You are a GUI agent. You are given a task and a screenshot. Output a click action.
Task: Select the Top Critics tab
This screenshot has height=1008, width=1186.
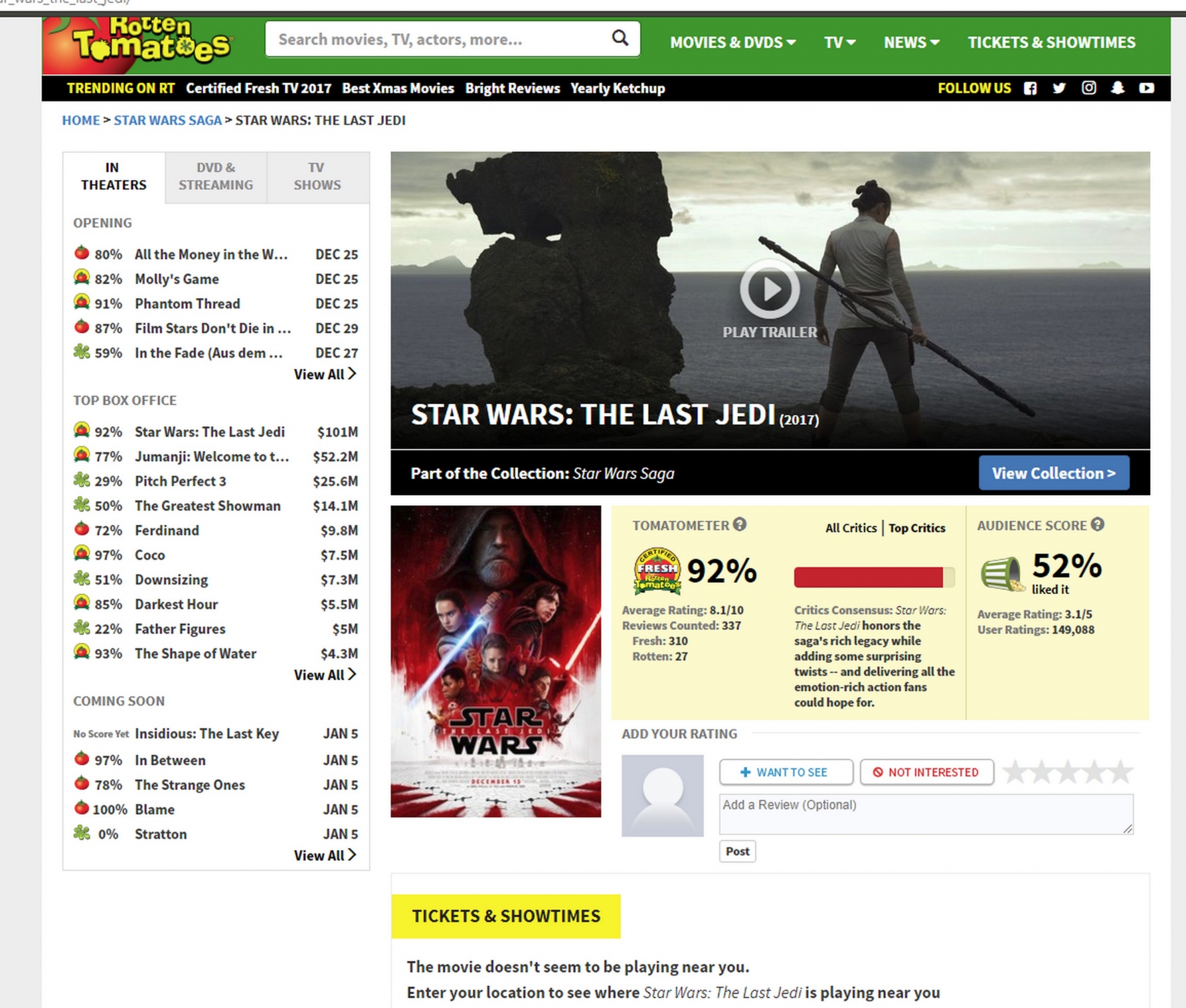pyautogui.click(x=917, y=528)
